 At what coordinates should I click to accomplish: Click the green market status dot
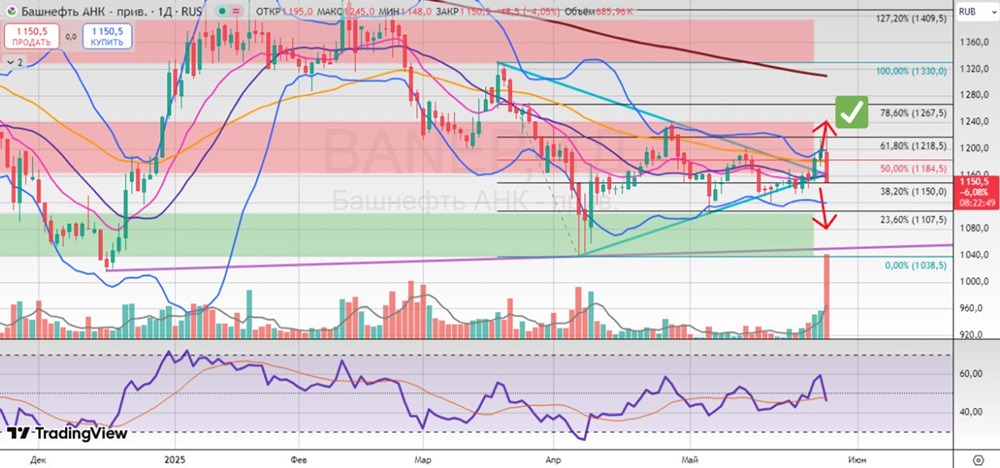tap(221, 11)
